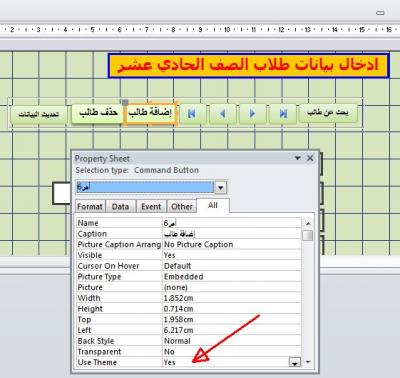Click the Back Style Normal value
Image resolution: width=400 pixels, height=378 pixels.
pyautogui.click(x=232, y=341)
